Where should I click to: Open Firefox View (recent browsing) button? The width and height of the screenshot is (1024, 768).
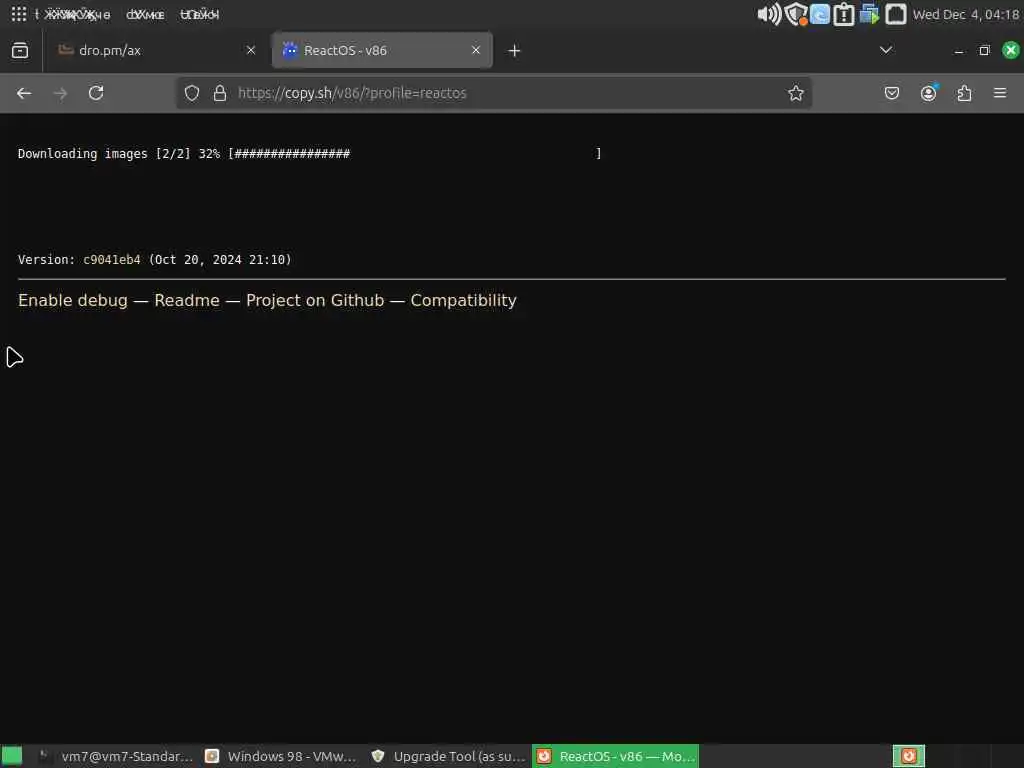[x=20, y=50]
